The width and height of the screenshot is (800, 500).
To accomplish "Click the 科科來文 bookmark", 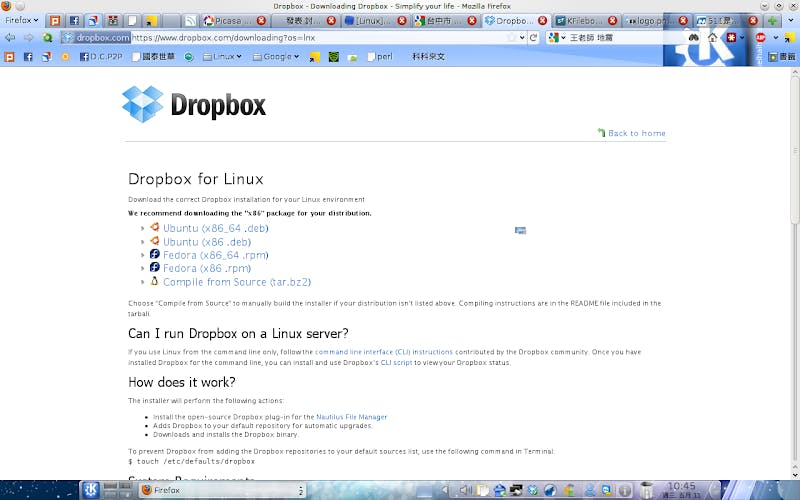I will coord(429,57).
